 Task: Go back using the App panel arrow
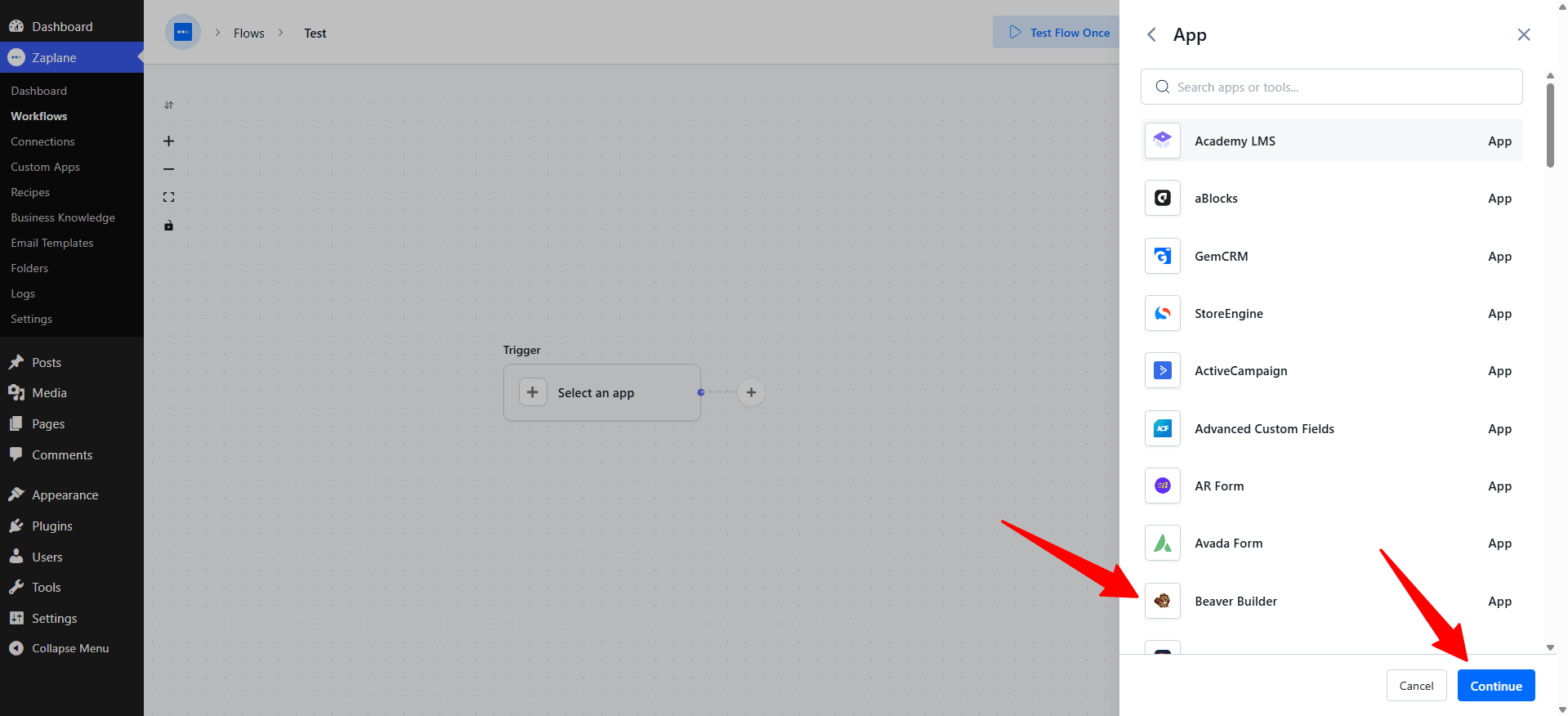(1151, 34)
